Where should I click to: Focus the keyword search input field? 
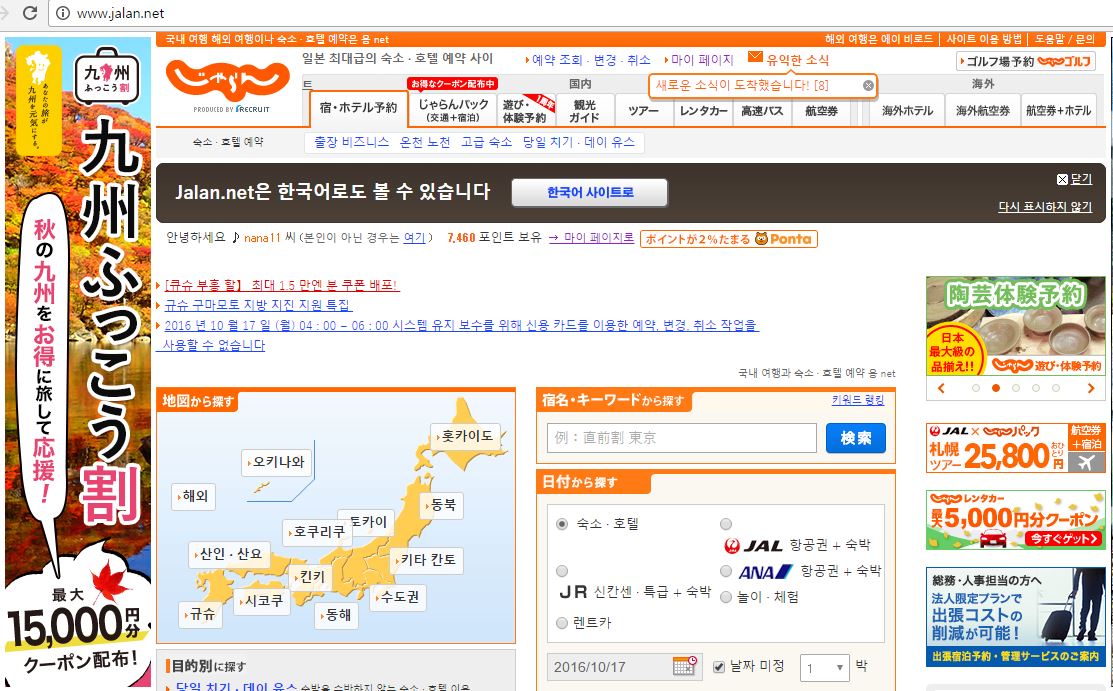click(x=681, y=438)
